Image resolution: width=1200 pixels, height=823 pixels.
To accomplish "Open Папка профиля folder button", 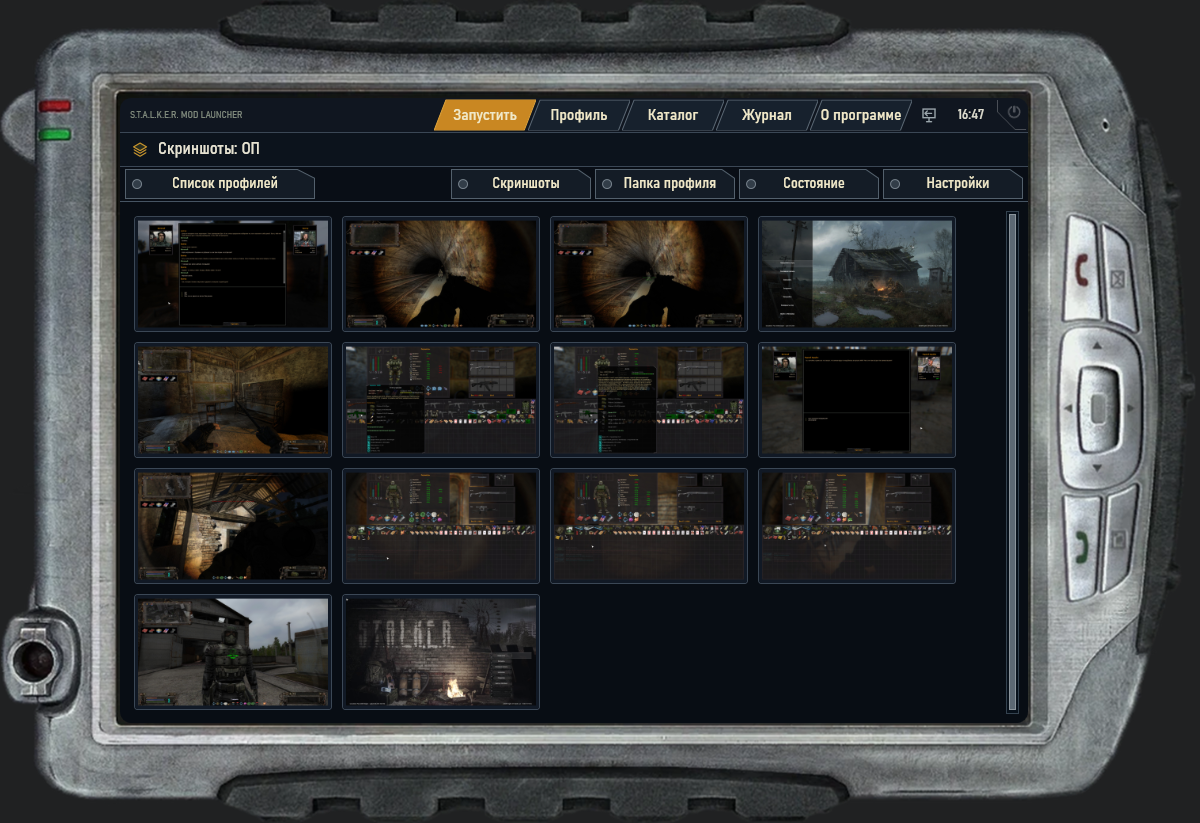I will (665, 184).
